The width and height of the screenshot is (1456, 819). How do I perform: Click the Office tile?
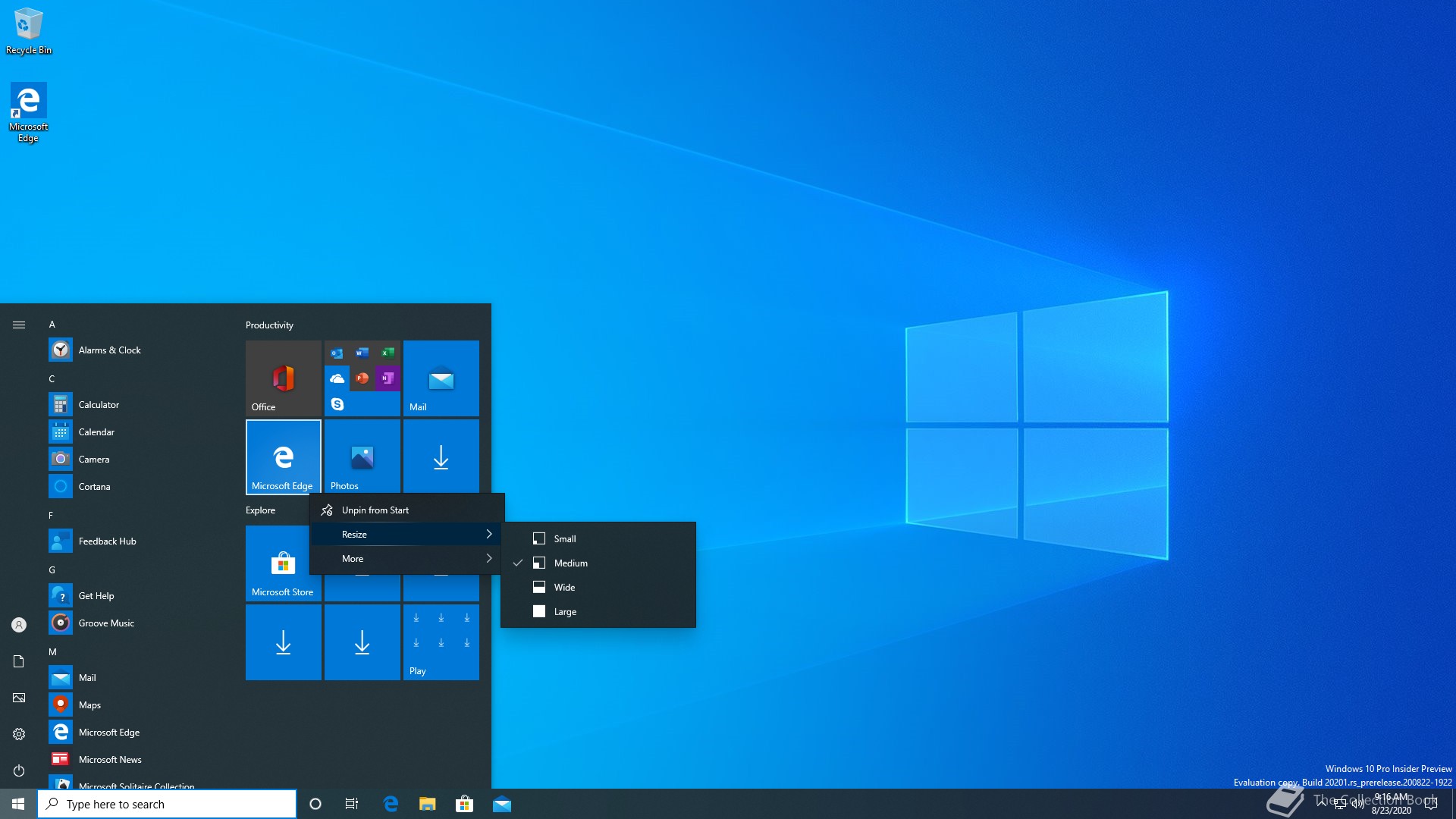284,378
